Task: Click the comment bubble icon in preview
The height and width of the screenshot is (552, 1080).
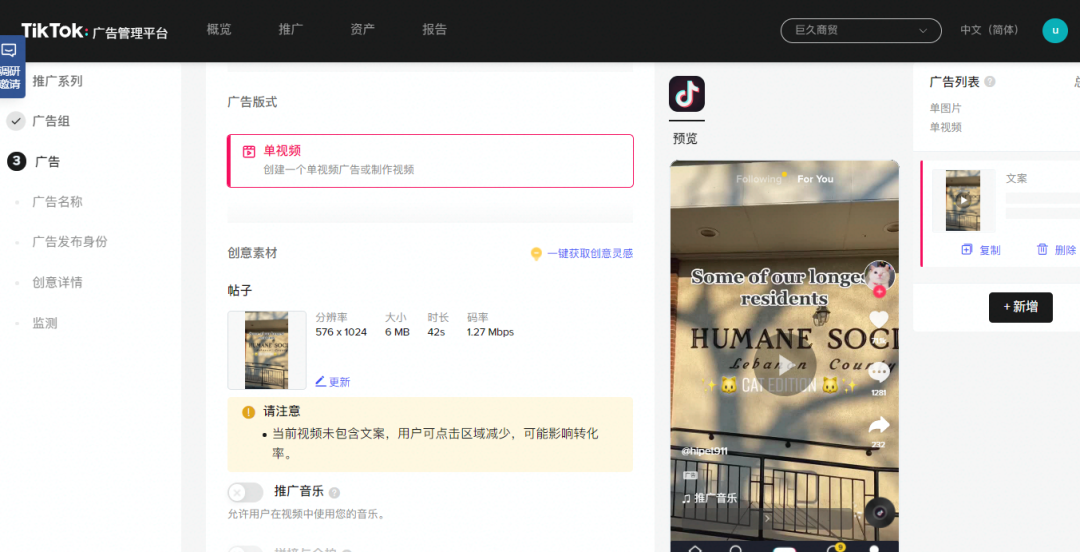Action: click(x=878, y=373)
